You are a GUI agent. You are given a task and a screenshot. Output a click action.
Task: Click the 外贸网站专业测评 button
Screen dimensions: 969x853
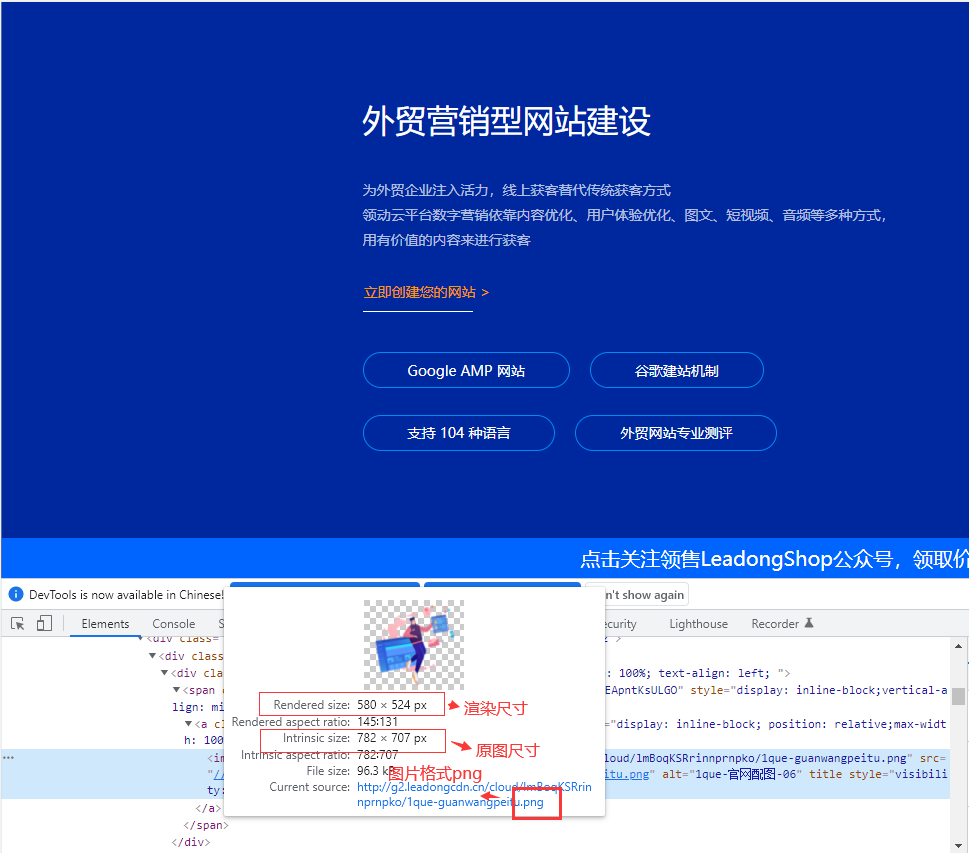point(675,433)
